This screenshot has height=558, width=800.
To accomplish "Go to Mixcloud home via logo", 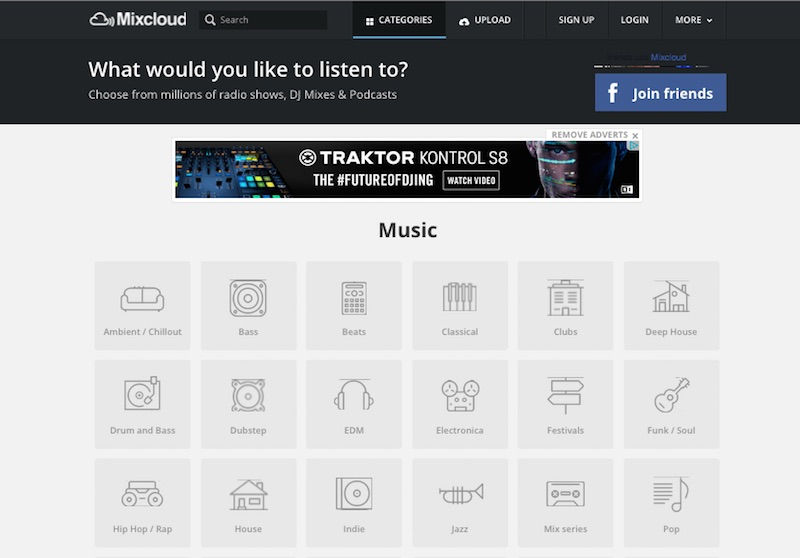I will coord(138,19).
